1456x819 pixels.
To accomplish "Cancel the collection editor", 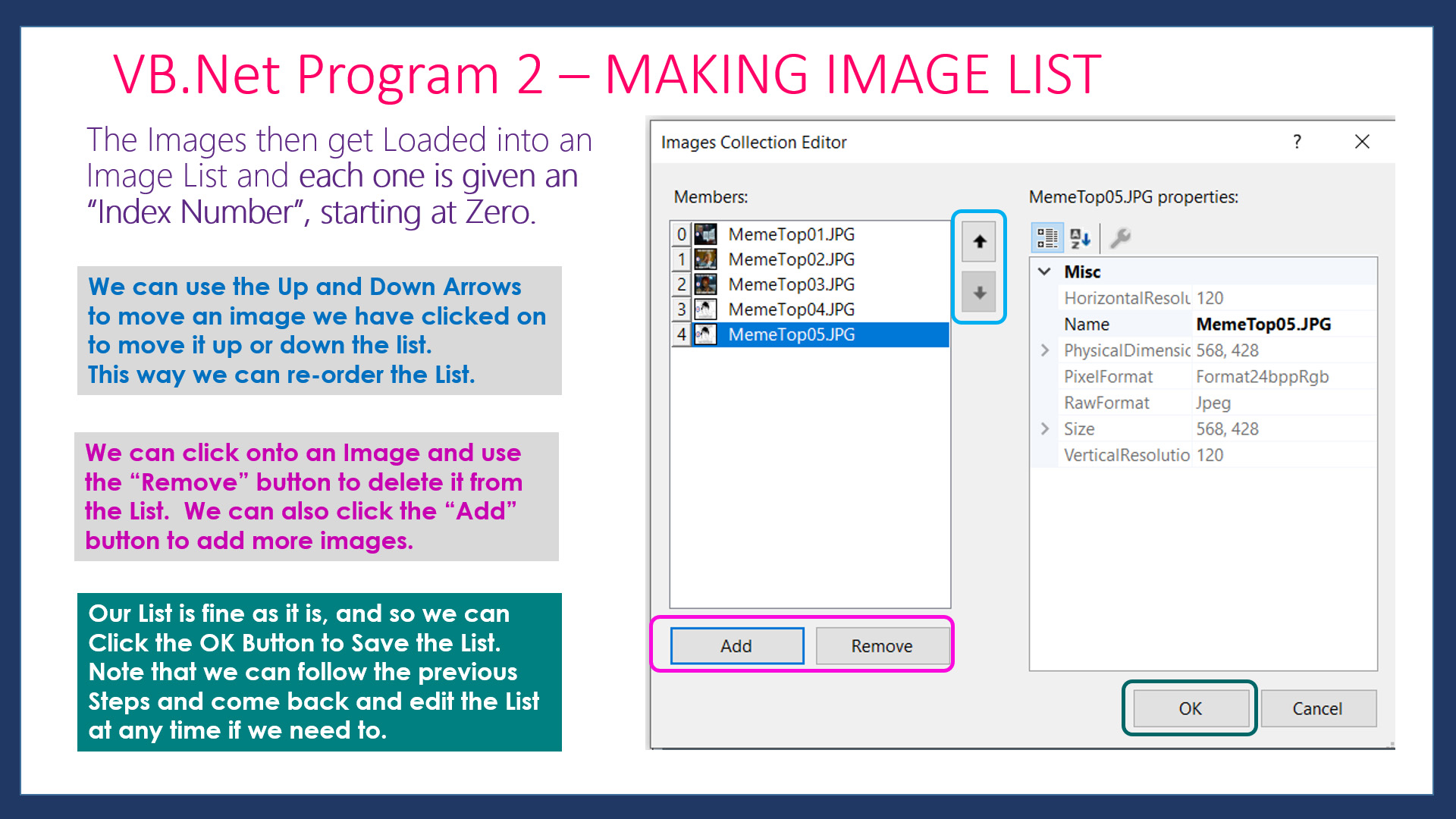I will coord(1318,708).
